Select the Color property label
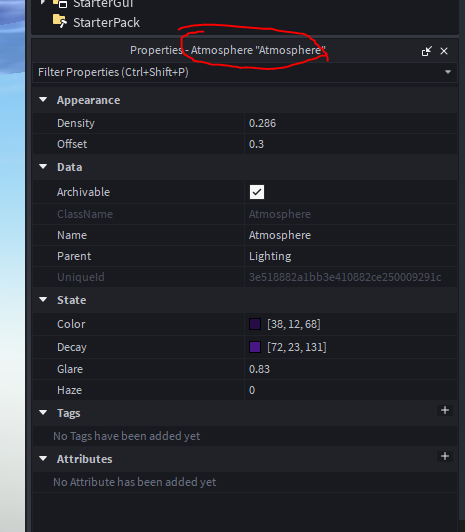This screenshot has height=532, width=465. click(x=71, y=324)
